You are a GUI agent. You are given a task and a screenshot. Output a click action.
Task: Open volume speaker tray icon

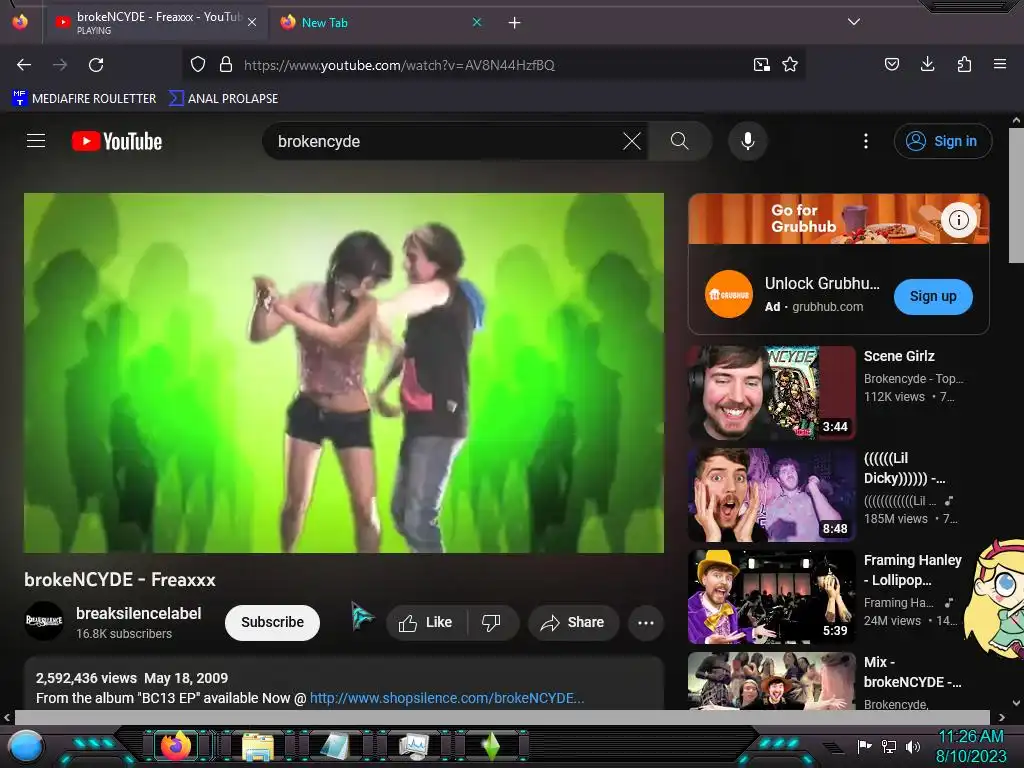(912, 746)
